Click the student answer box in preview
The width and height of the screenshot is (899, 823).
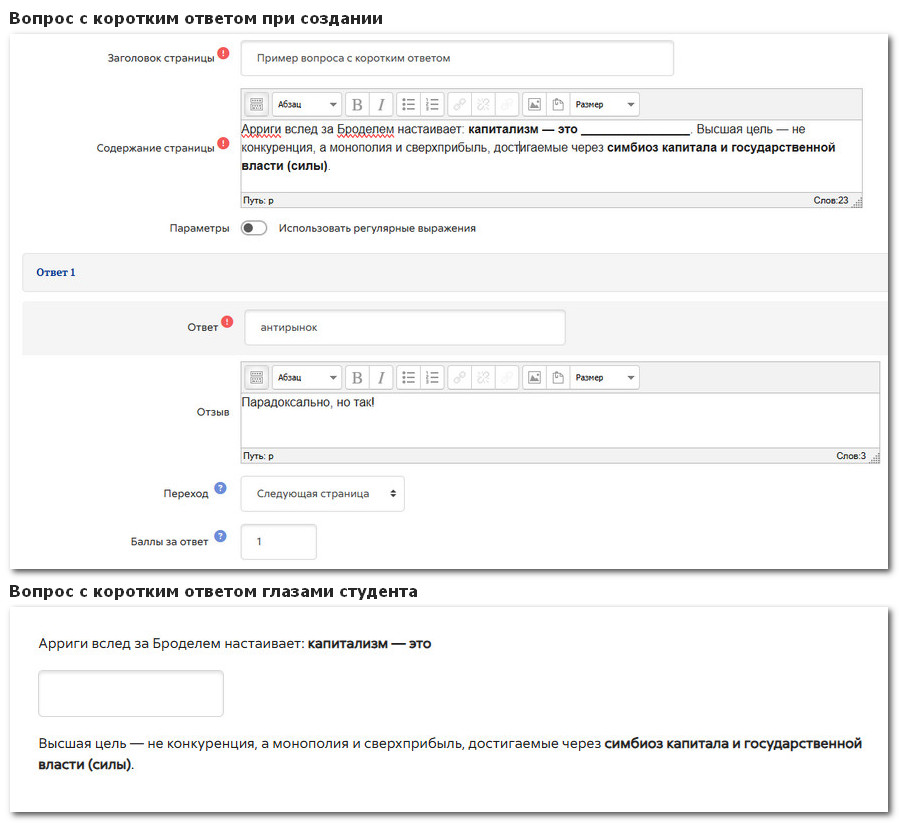point(130,693)
